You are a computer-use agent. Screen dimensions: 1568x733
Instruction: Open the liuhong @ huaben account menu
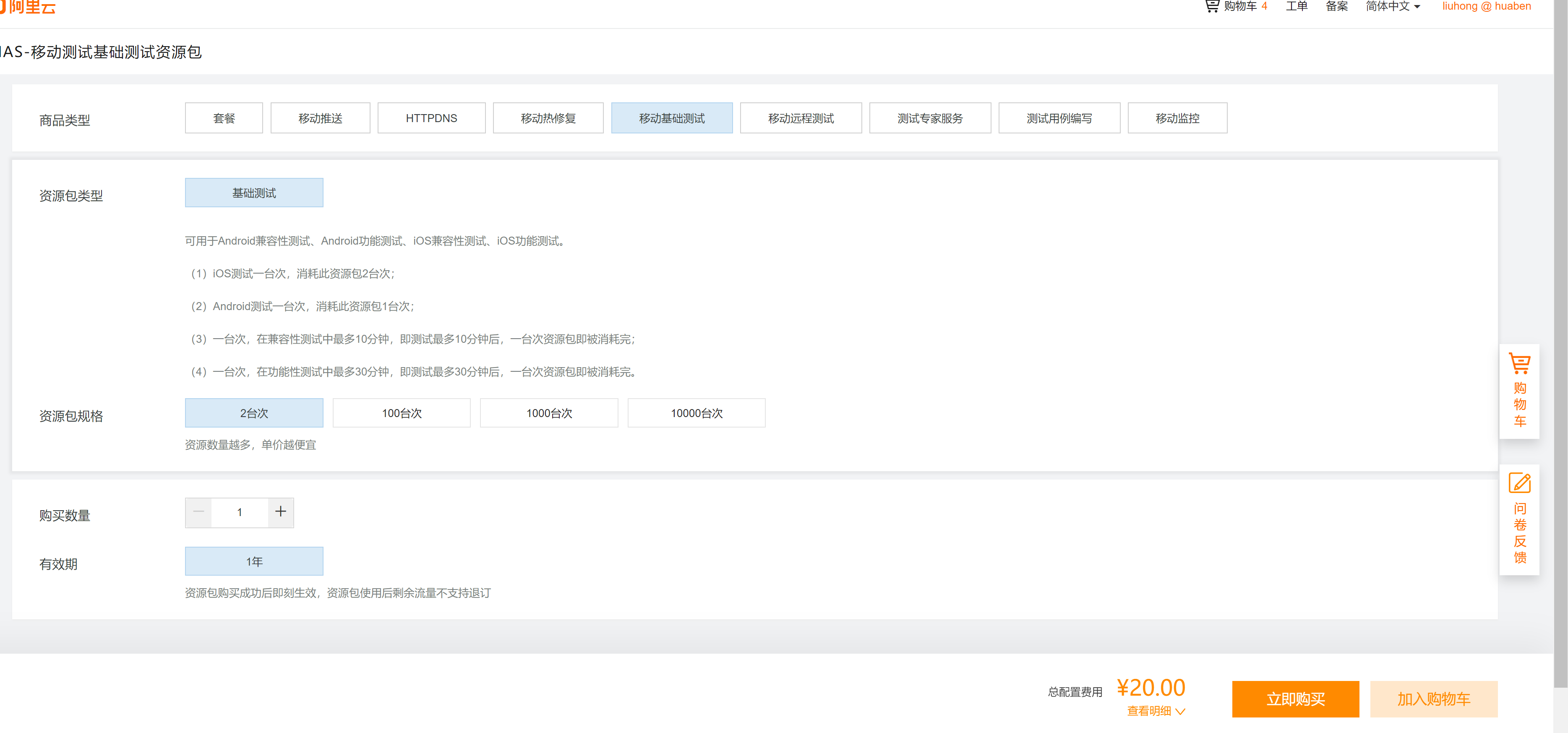[x=1487, y=6]
